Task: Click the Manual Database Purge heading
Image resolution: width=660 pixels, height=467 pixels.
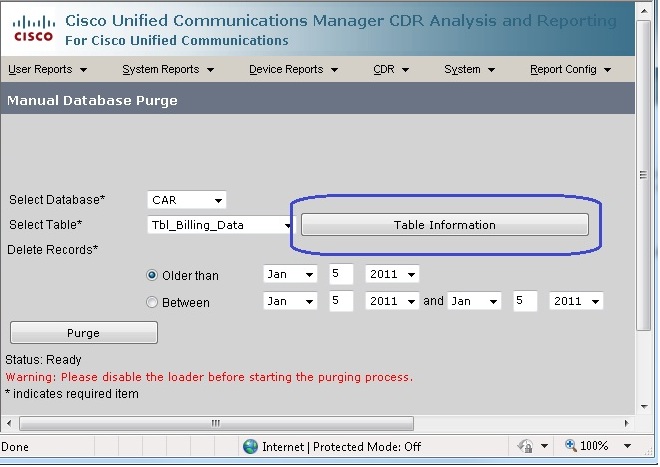Action: [92, 101]
